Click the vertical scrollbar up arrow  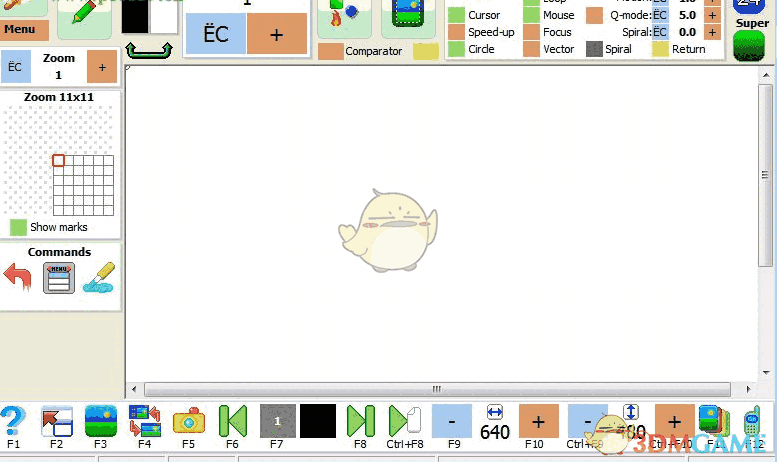click(766, 75)
